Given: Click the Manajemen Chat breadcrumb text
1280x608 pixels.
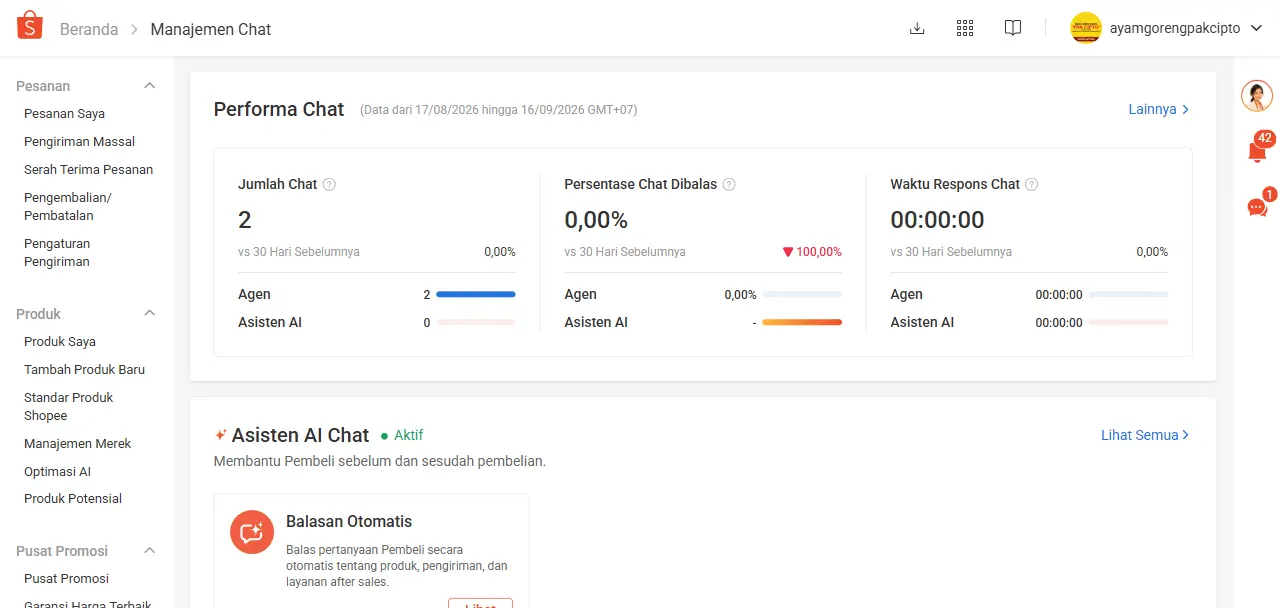Looking at the screenshot, I should (211, 29).
